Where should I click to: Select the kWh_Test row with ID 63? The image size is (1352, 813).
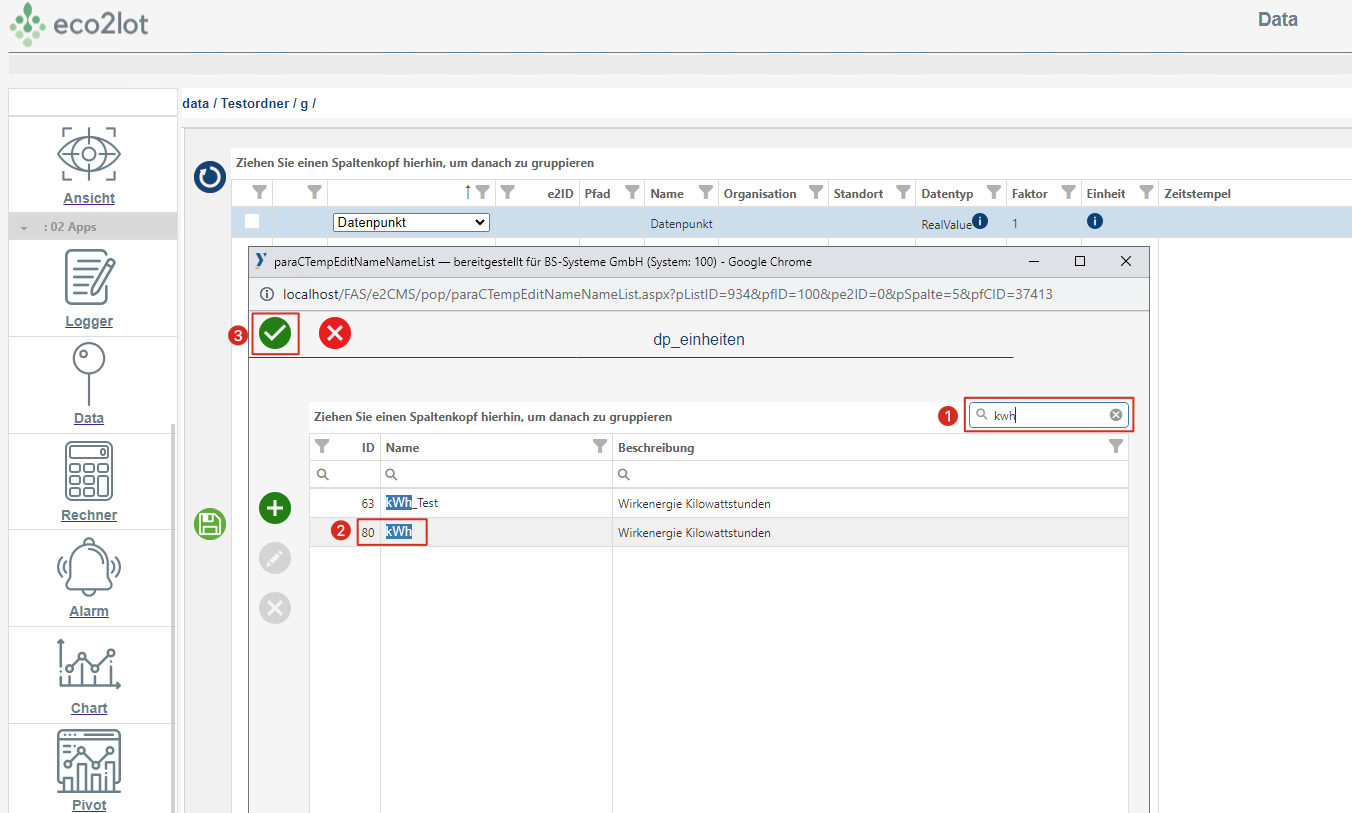(719, 503)
